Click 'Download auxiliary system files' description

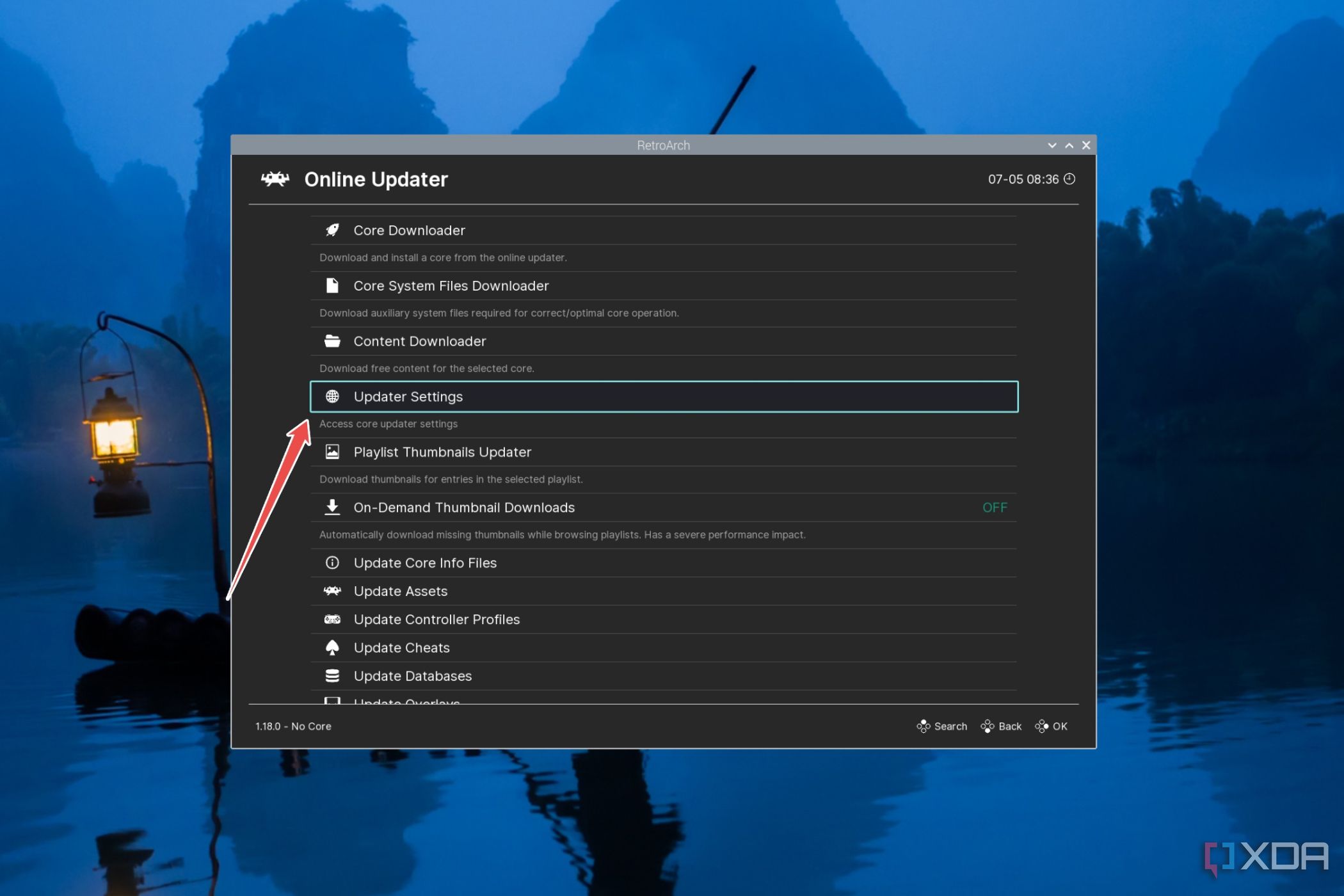(x=499, y=313)
